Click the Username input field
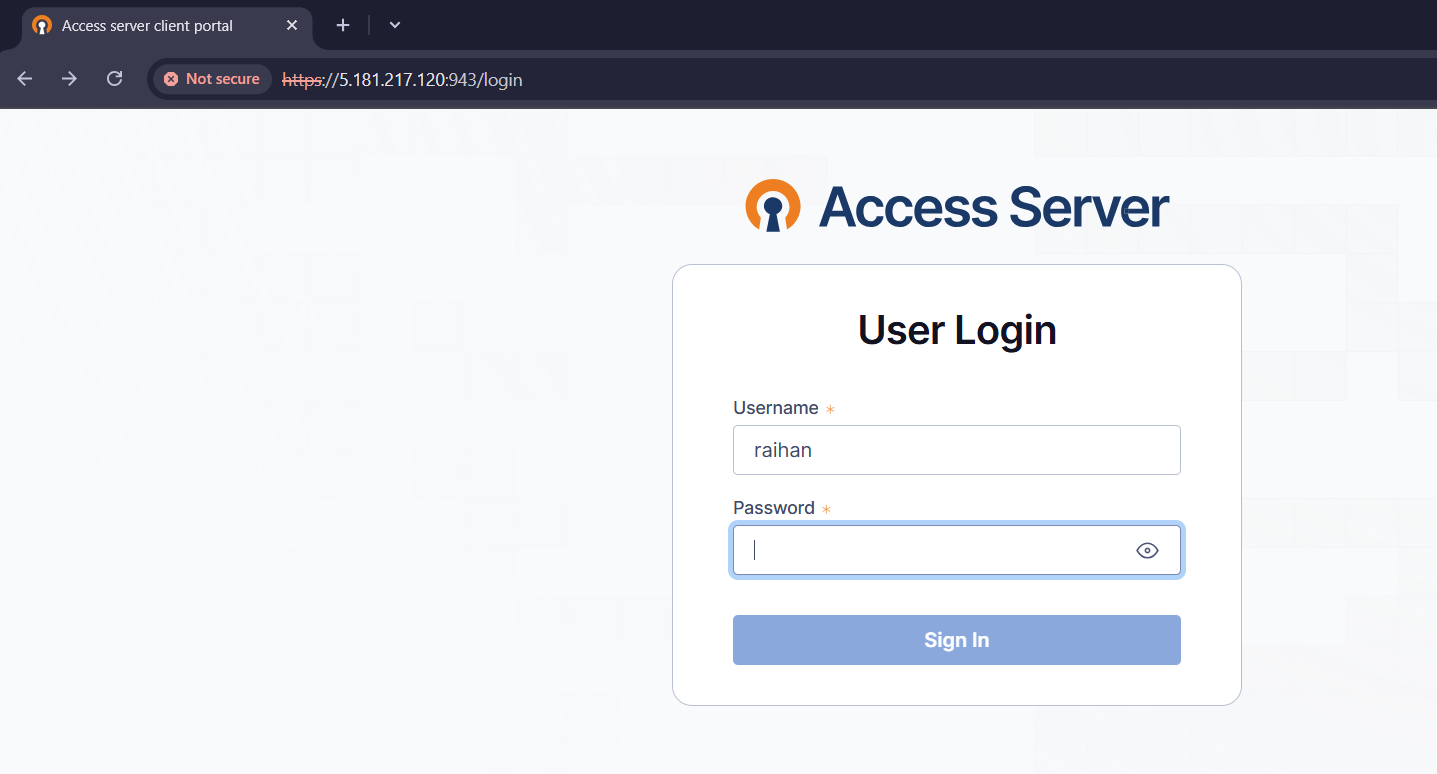Image resolution: width=1437 pixels, height=774 pixels. [957, 450]
